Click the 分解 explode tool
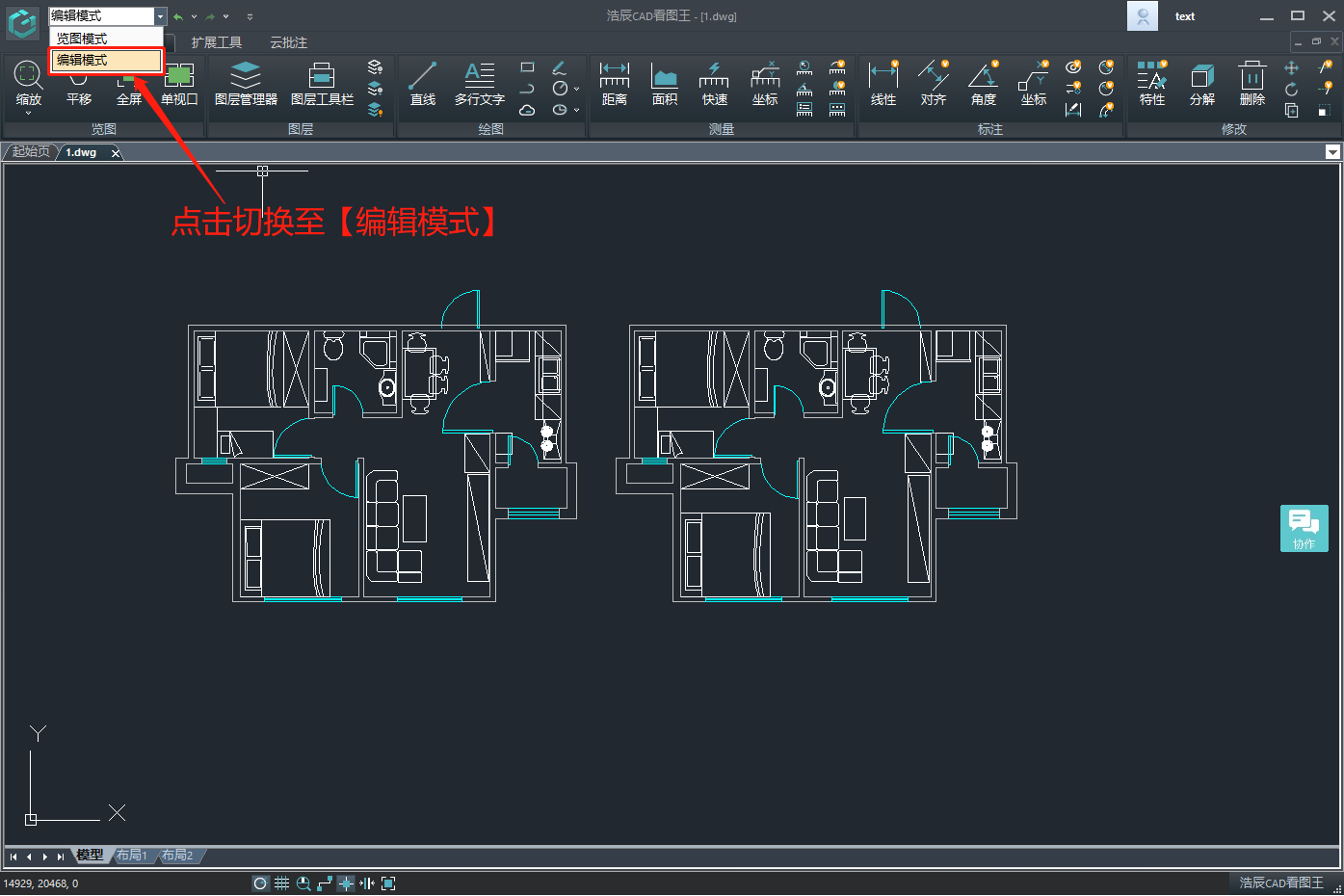Viewport: 1344px width, 896px height. point(1201,84)
